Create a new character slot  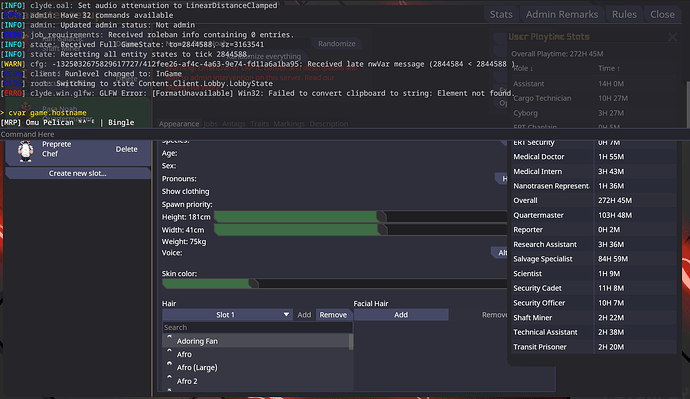[77, 173]
